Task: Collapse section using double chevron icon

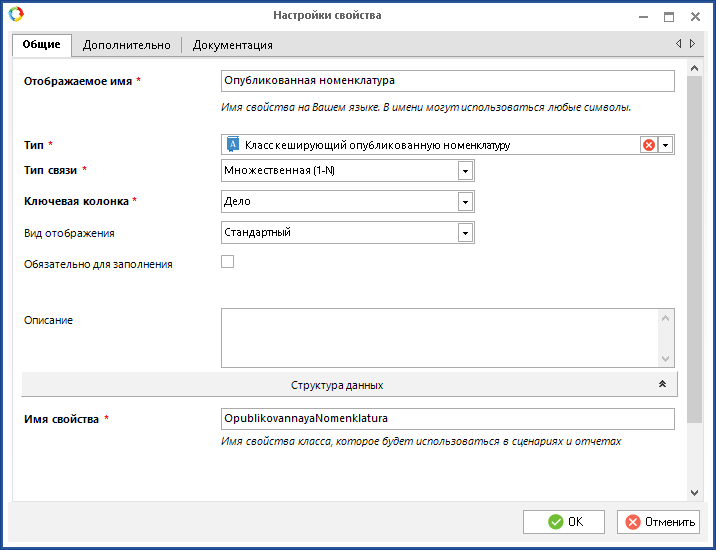Action: click(662, 385)
